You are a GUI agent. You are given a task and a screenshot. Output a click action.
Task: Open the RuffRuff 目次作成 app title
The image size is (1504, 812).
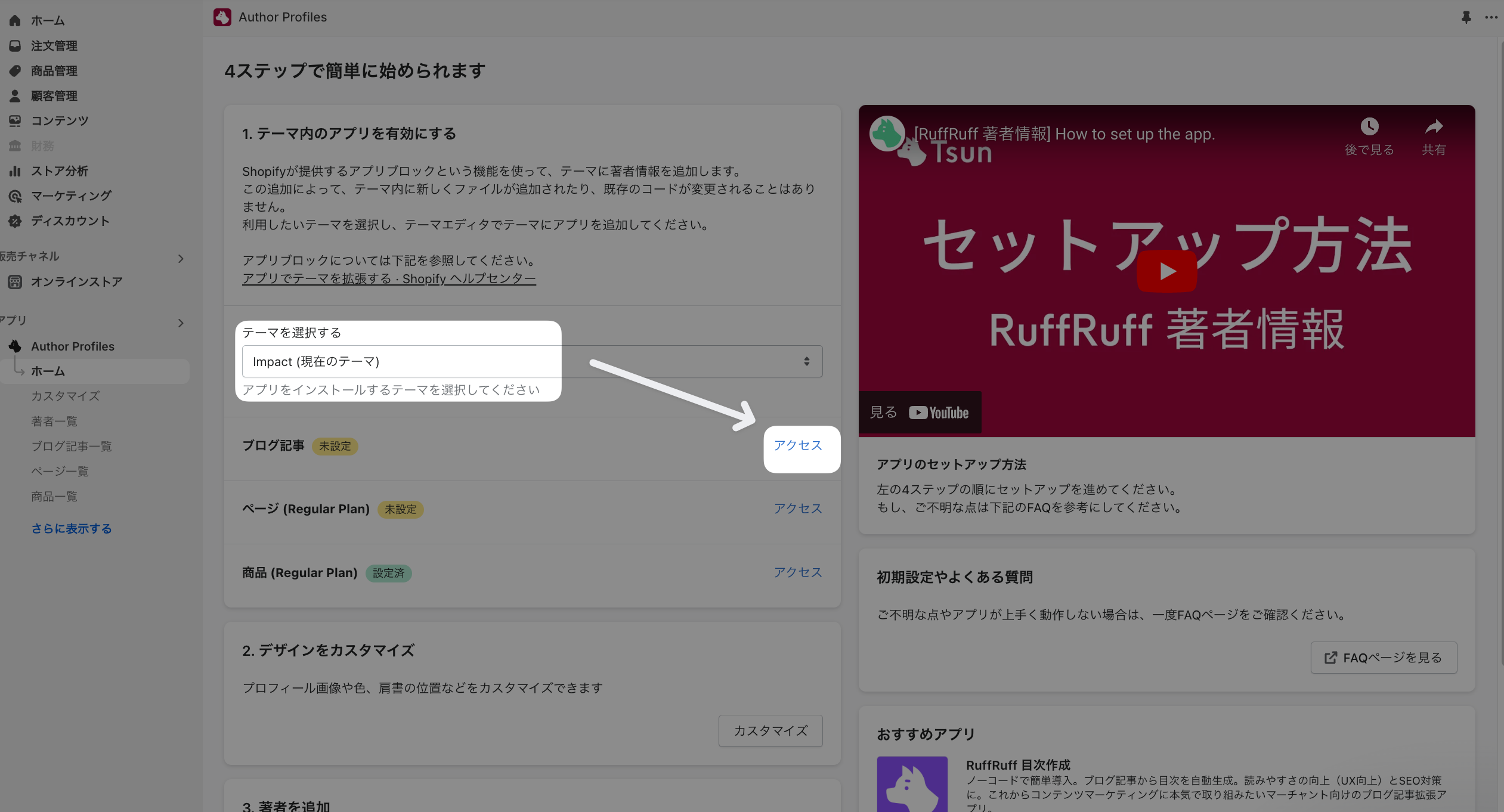[x=1018, y=765]
